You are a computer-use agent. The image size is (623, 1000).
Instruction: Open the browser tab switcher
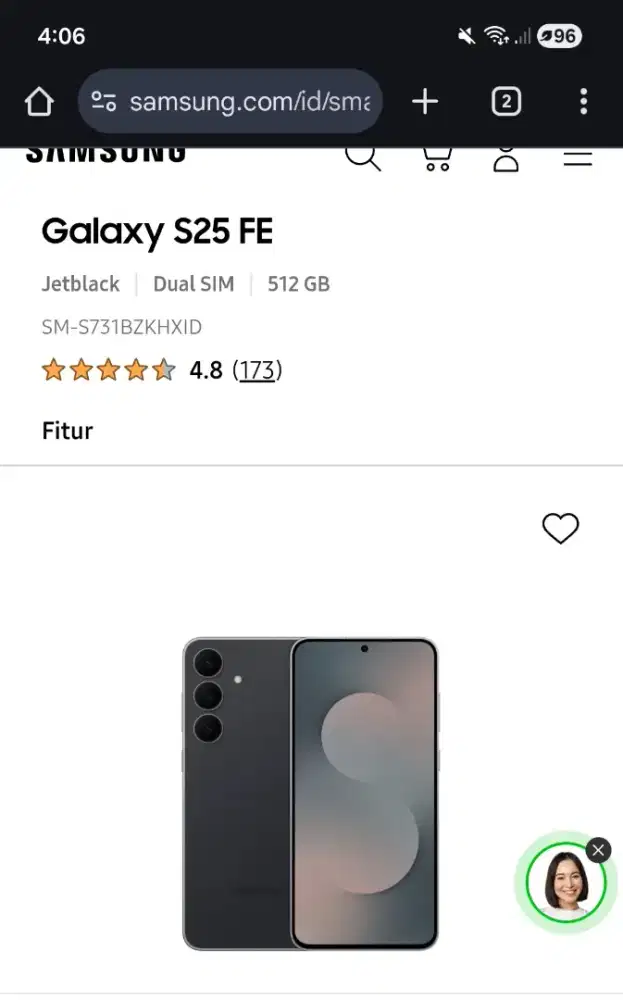tap(510, 101)
